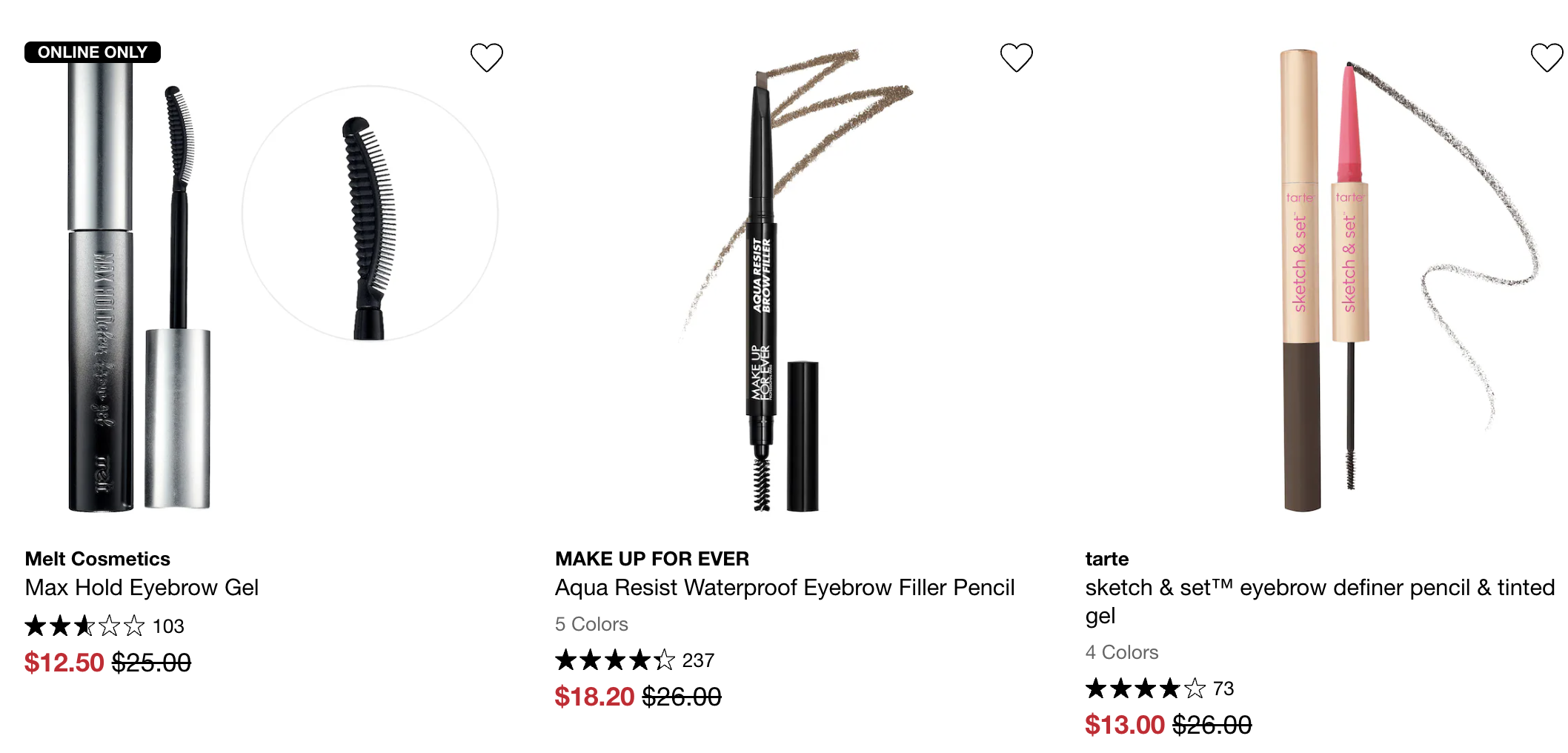Viewport: 1568px width, 753px height.
Task: Open Aqua Resist Waterproof Eyebrow Filler Pencil link
Action: click(x=784, y=588)
